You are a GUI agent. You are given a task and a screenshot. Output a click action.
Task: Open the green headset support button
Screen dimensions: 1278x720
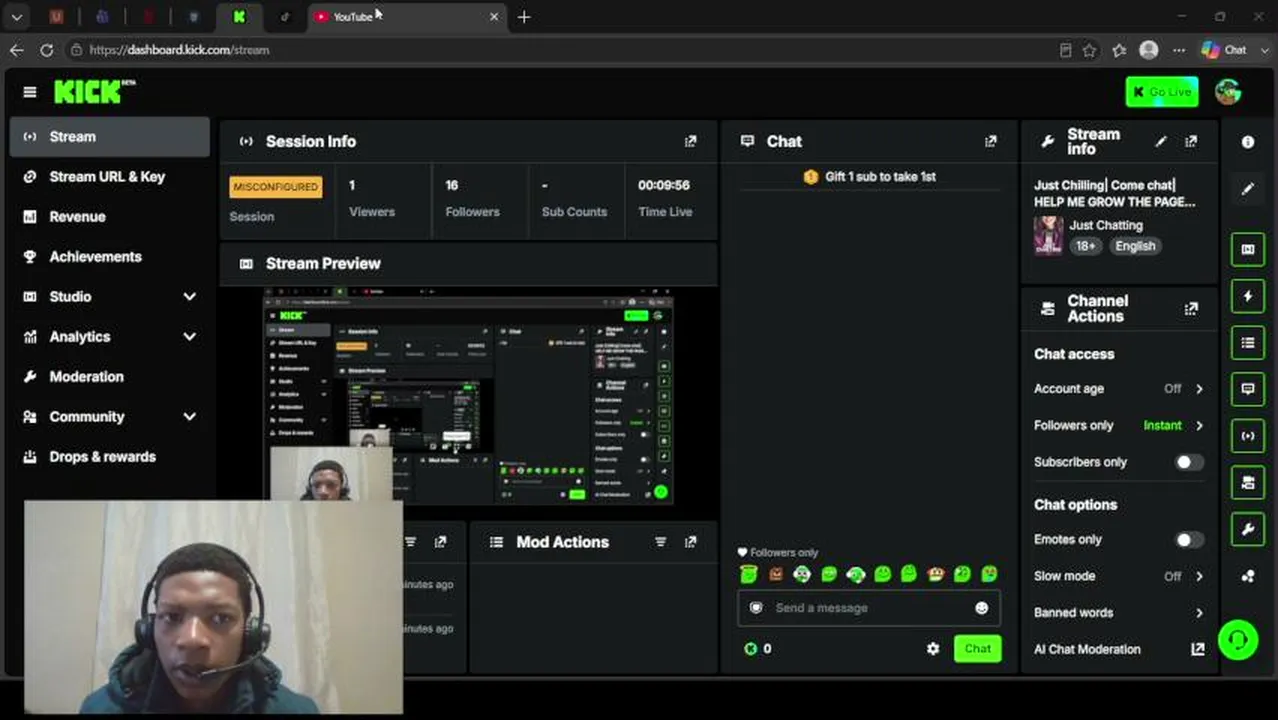pos(1238,640)
